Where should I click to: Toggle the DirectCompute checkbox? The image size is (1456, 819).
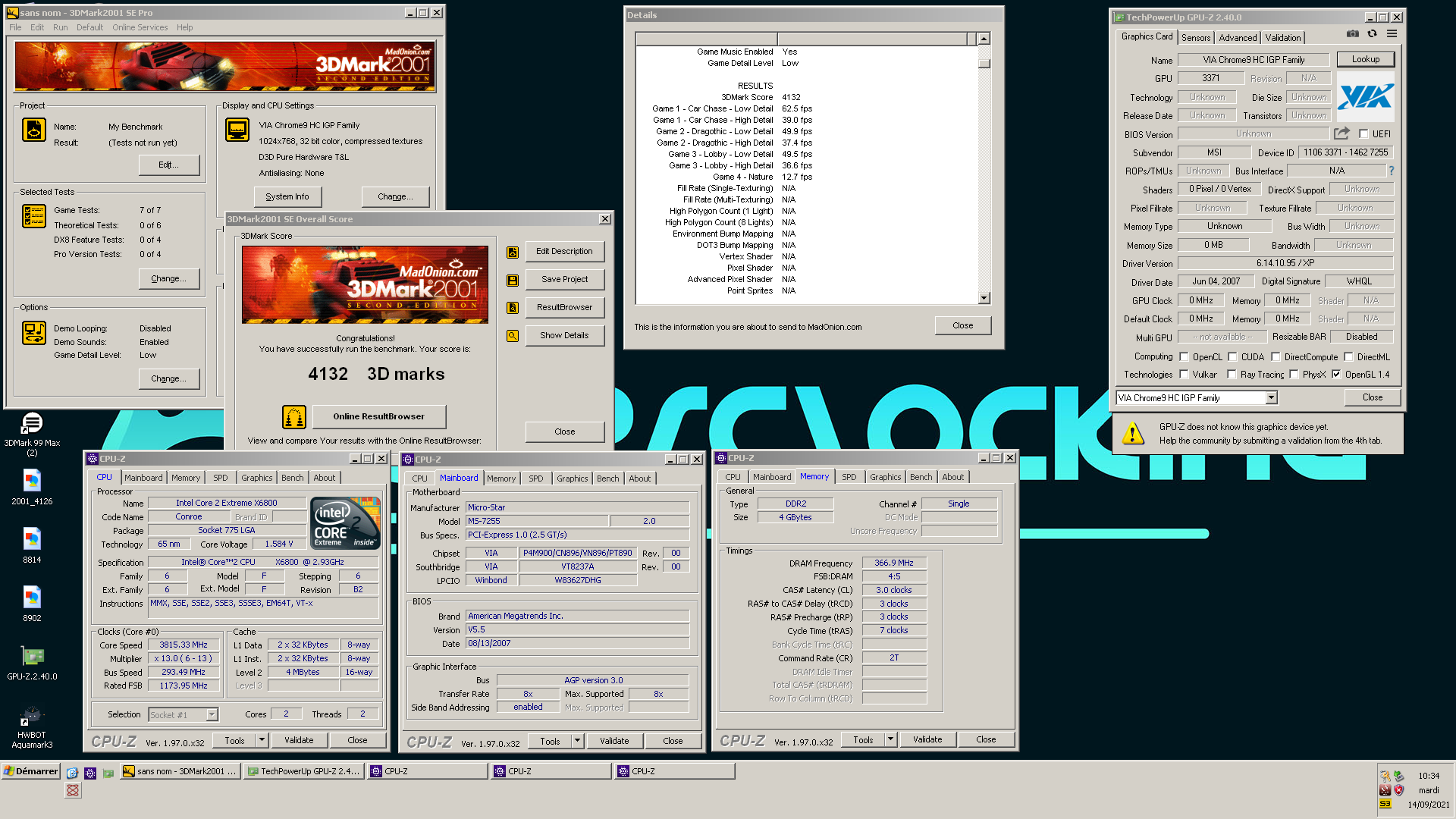1276,357
